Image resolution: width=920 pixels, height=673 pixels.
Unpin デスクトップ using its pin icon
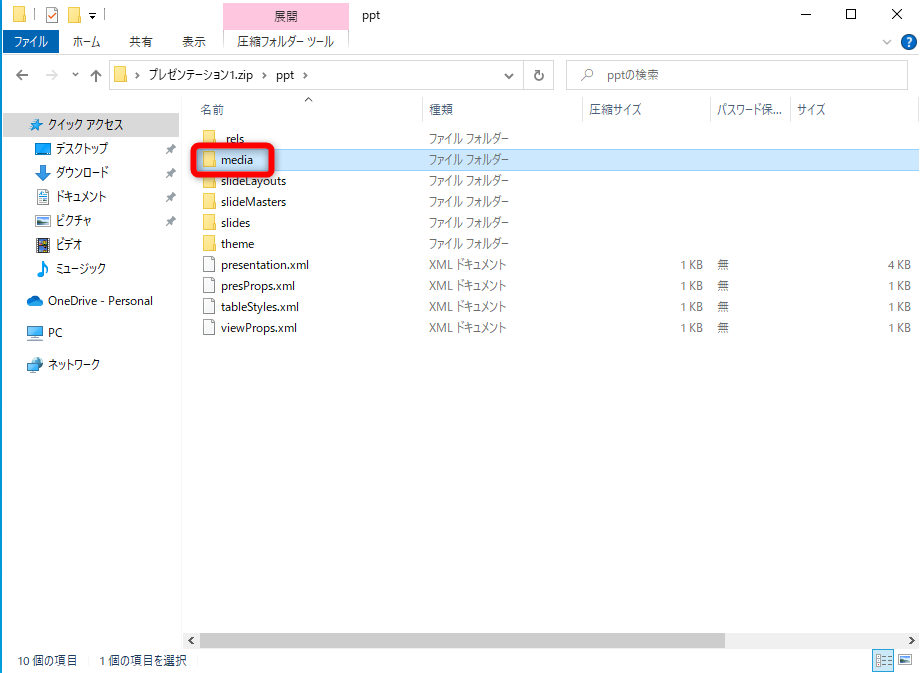[170, 149]
